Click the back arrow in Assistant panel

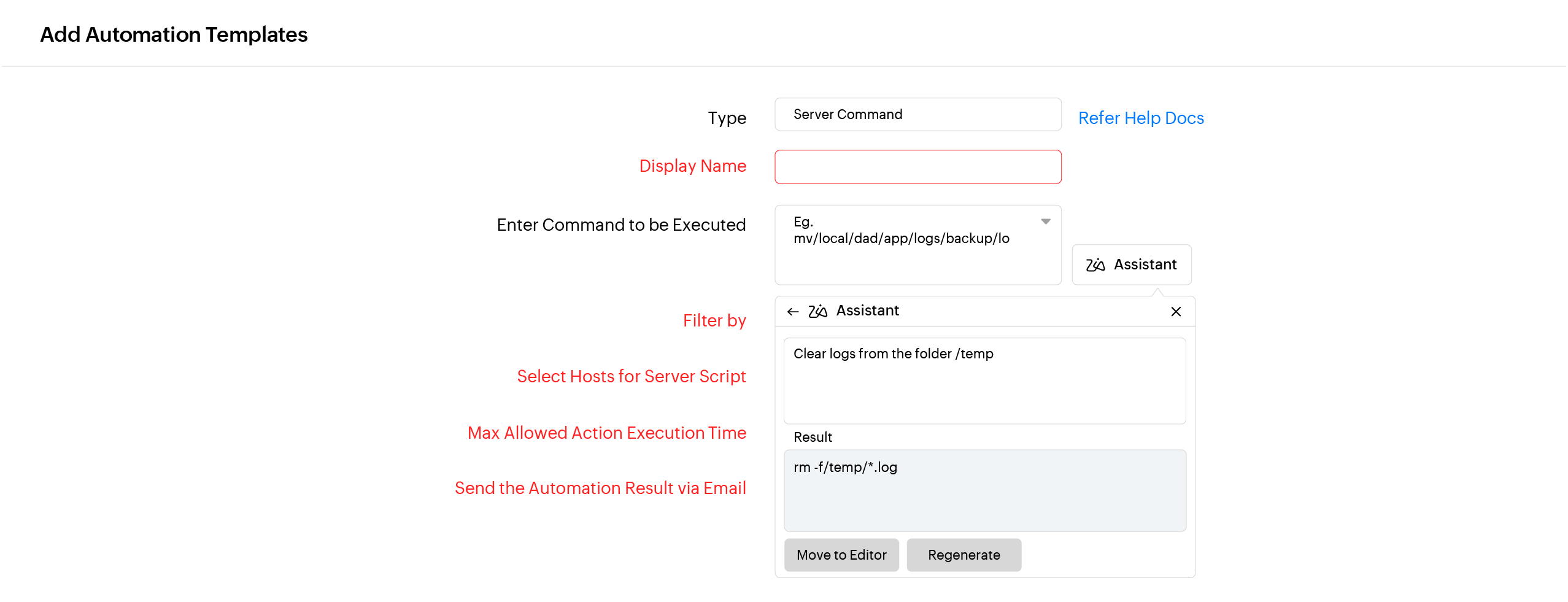click(x=792, y=312)
